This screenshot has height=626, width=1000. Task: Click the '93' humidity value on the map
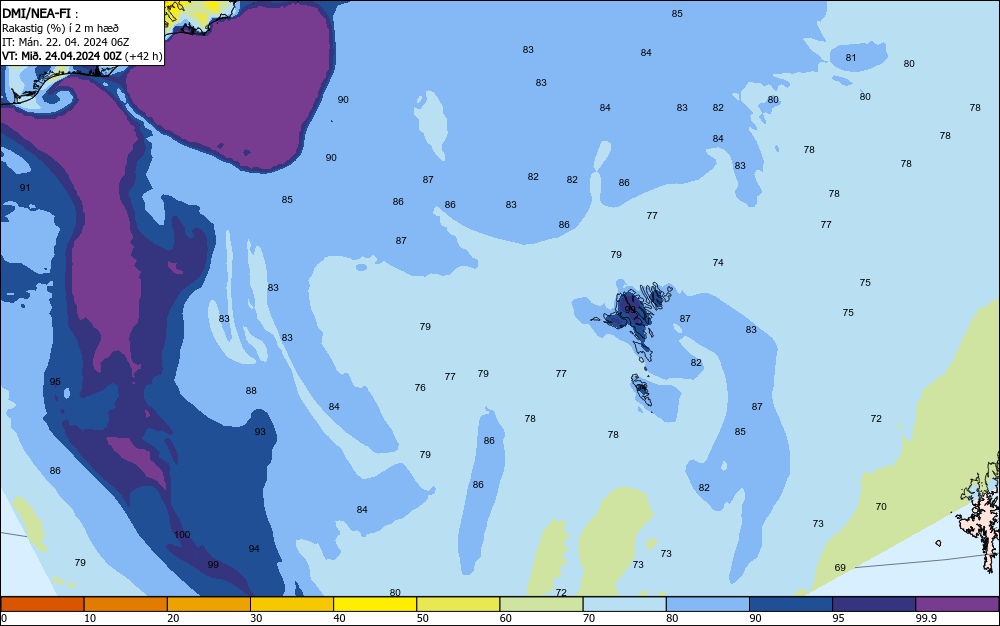click(x=260, y=432)
